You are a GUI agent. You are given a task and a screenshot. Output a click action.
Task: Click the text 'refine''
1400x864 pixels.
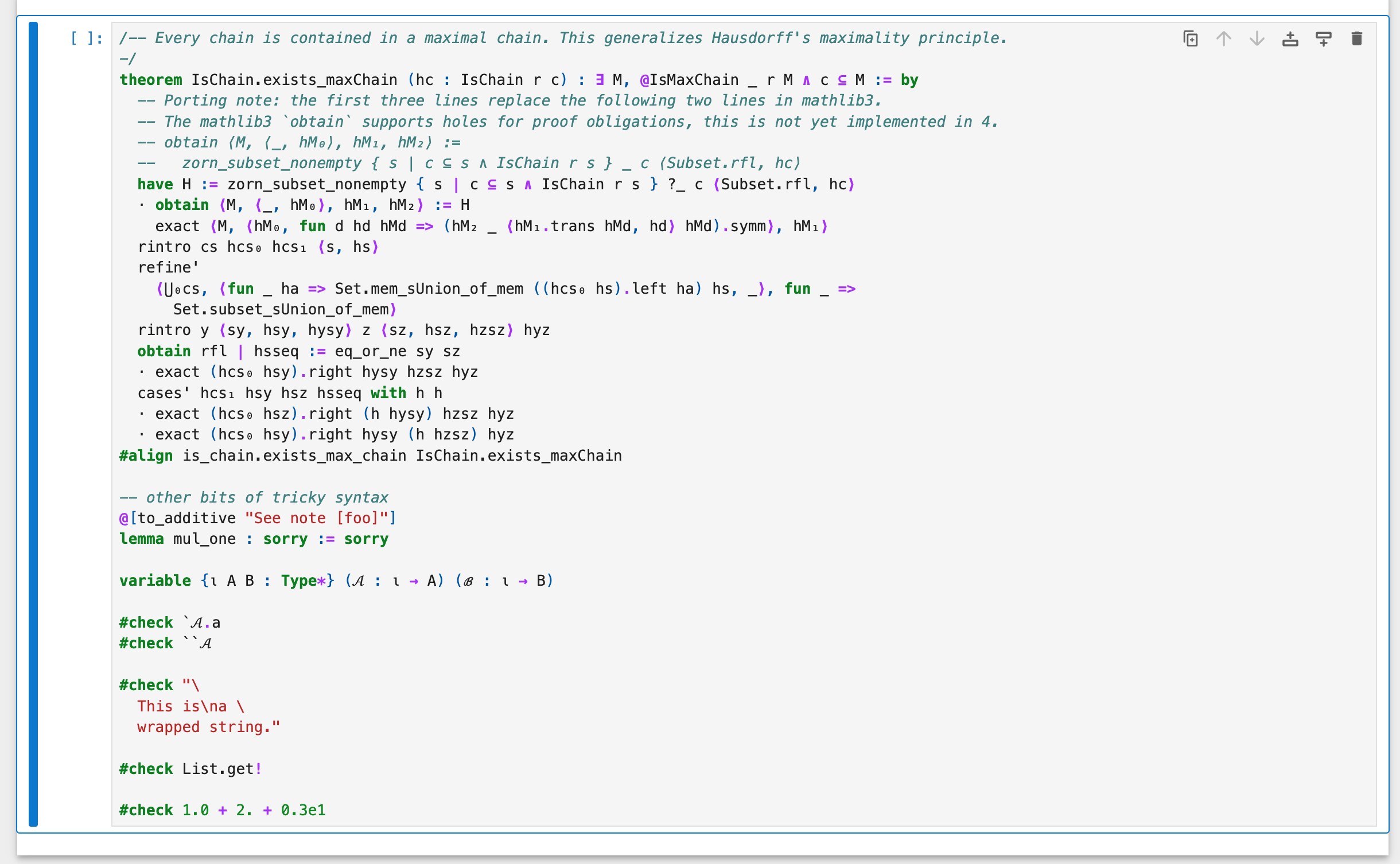pyautogui.click(x=169, y=268)
